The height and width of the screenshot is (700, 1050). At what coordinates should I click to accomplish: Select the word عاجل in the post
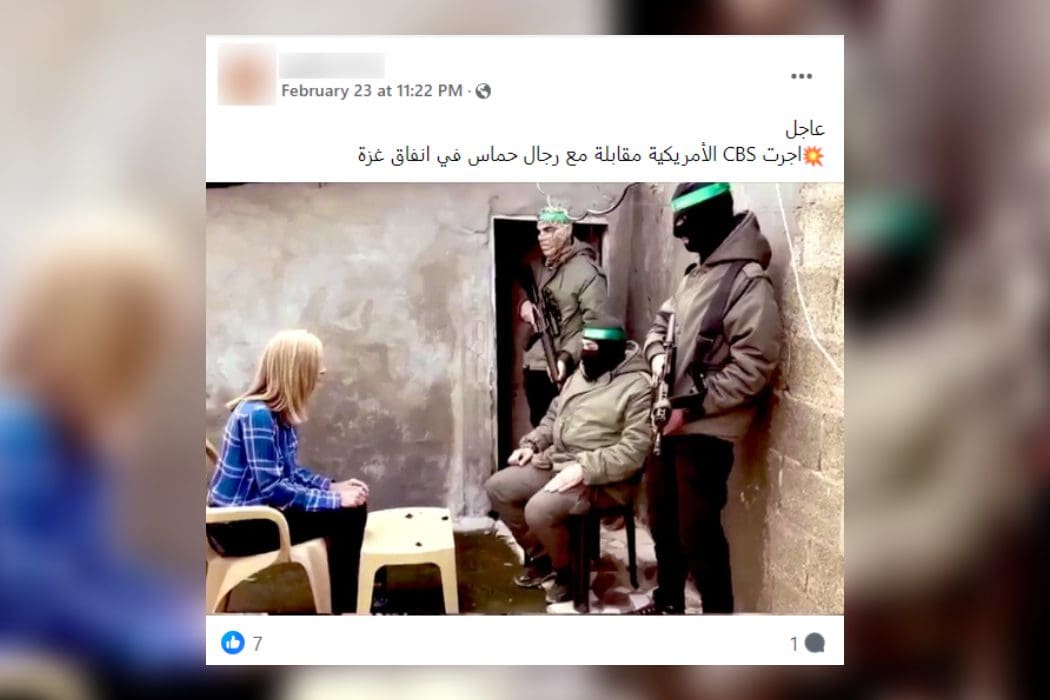click(x=805, y=128)
